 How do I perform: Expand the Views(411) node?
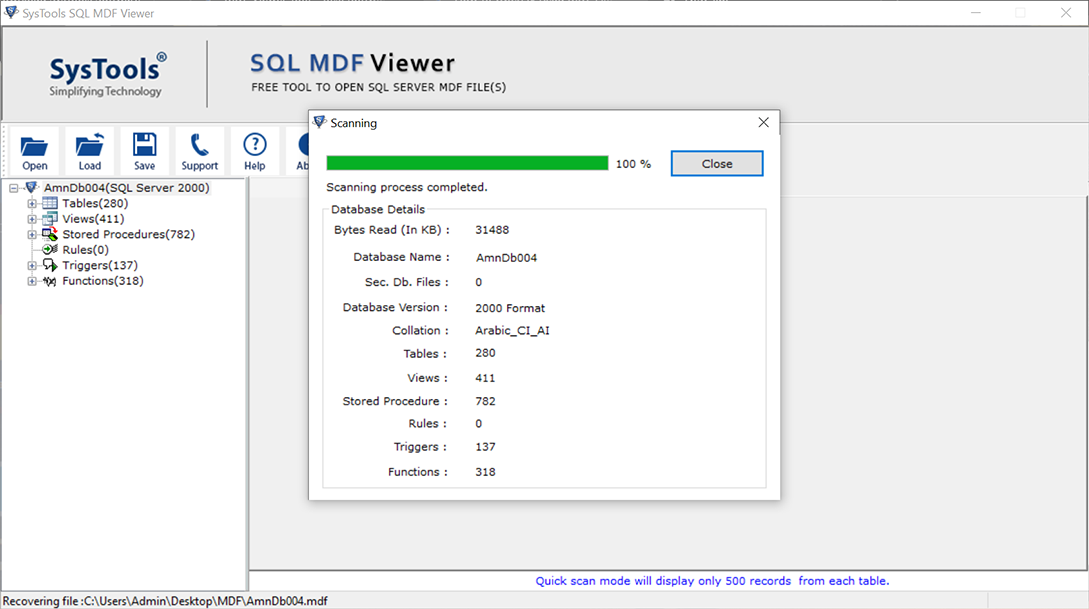pos(32,219)
